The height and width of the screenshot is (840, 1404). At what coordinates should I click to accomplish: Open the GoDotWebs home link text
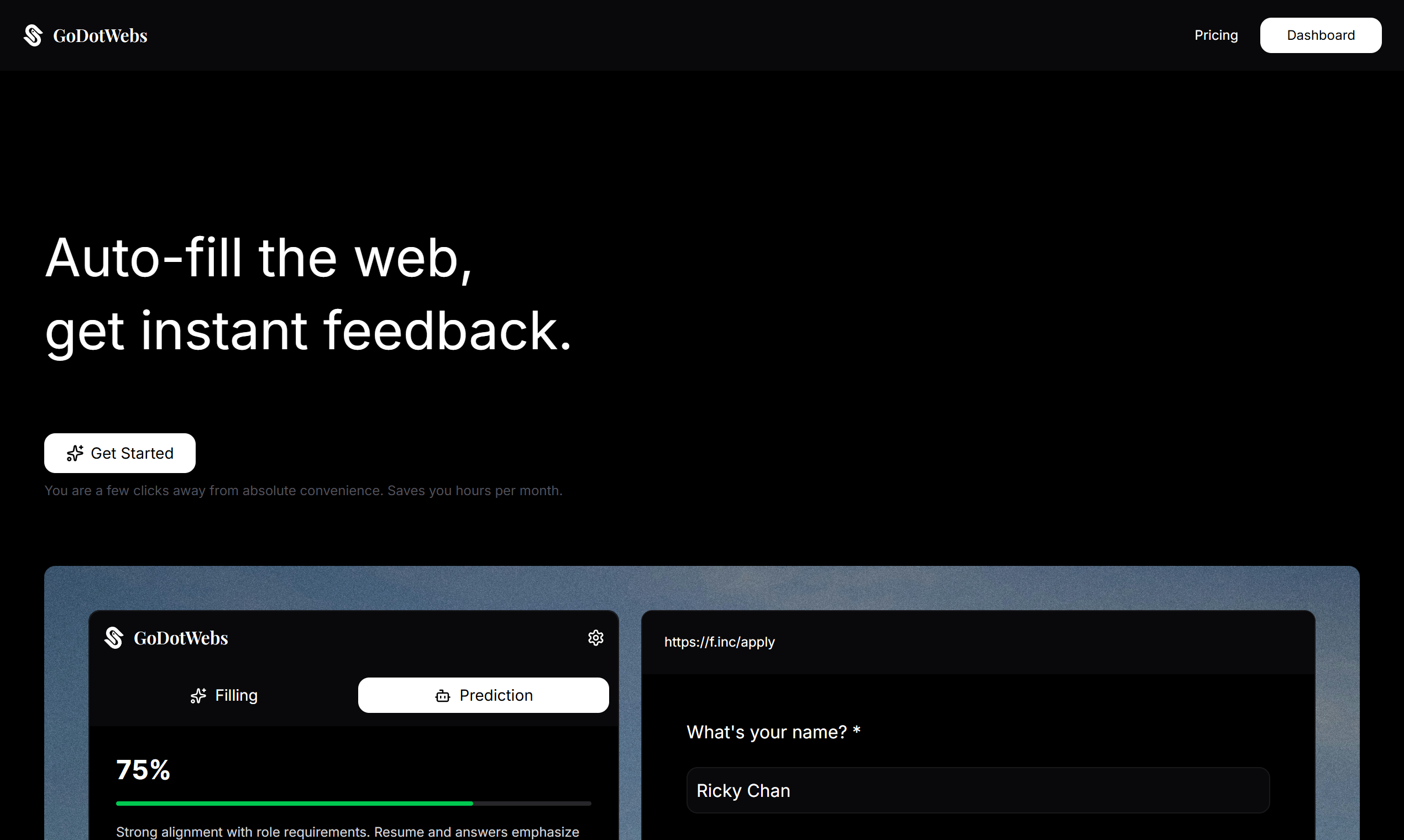100,36
